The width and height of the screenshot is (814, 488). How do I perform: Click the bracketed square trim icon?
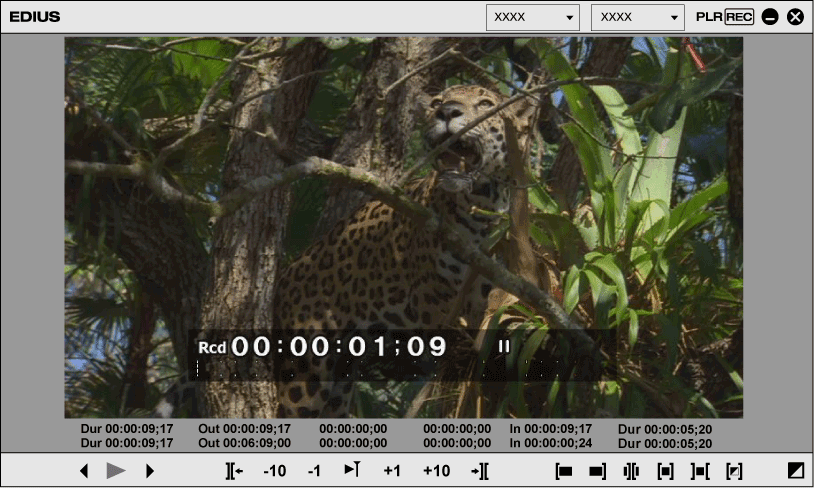tap(665, 471)
